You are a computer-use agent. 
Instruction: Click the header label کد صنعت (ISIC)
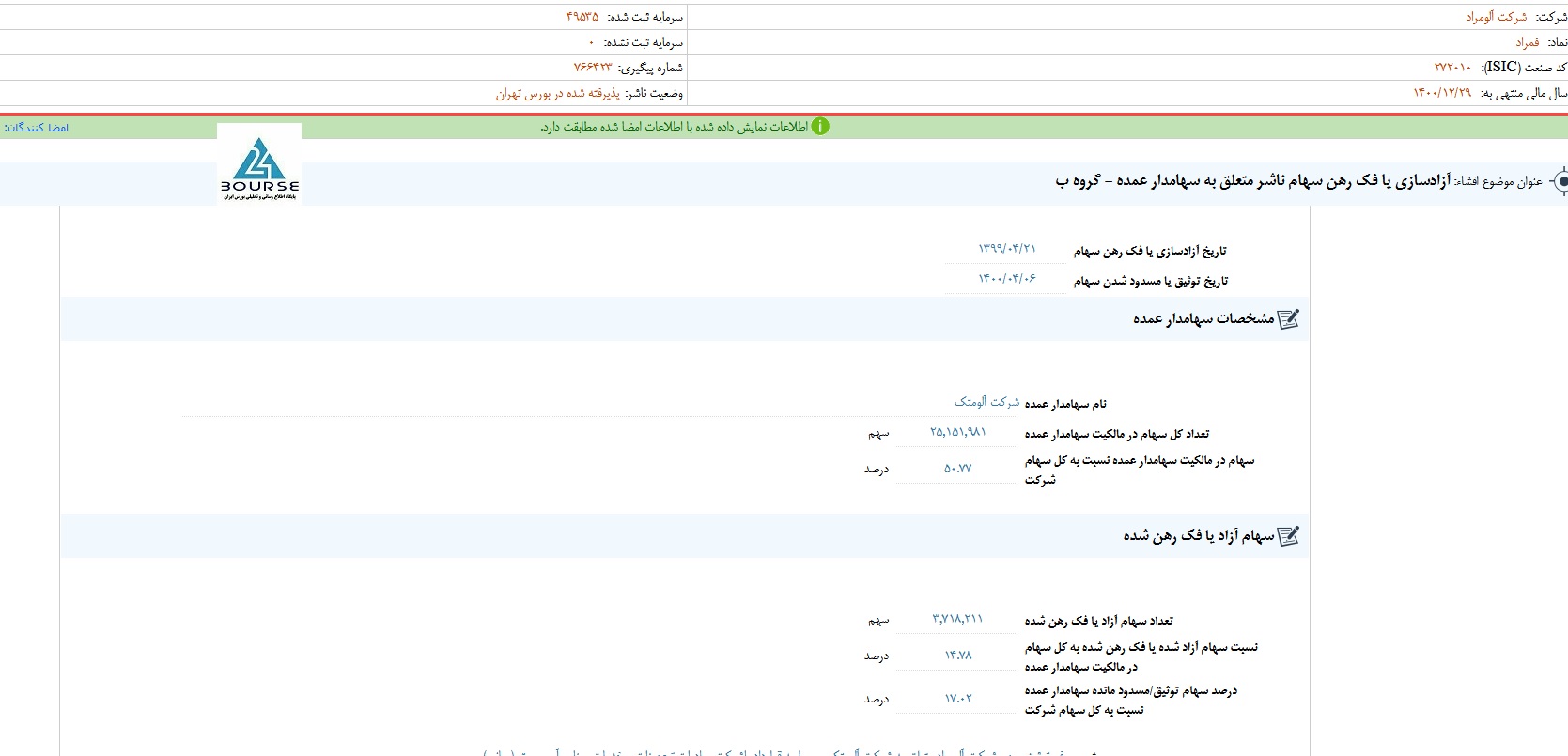click(1523, 68)
